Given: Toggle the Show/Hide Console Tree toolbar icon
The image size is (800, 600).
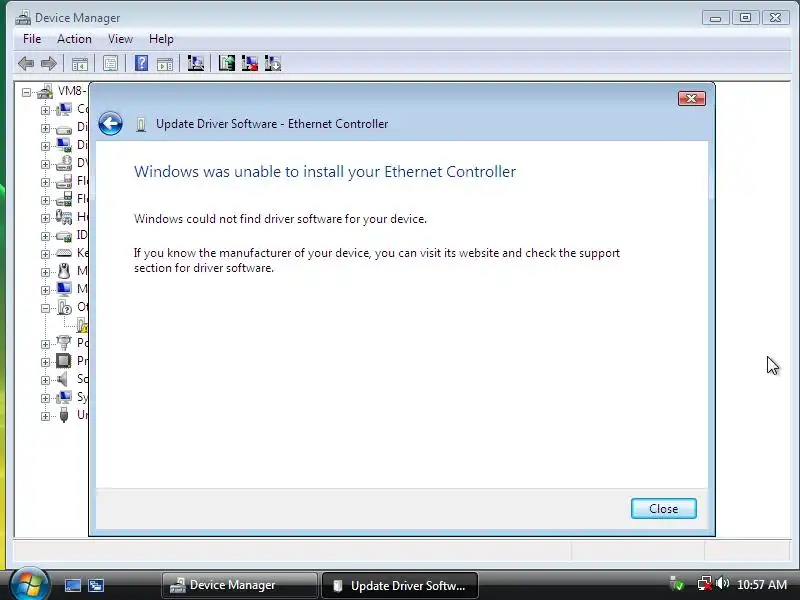Looking at the screenshot, I should (x=80, y=64).
